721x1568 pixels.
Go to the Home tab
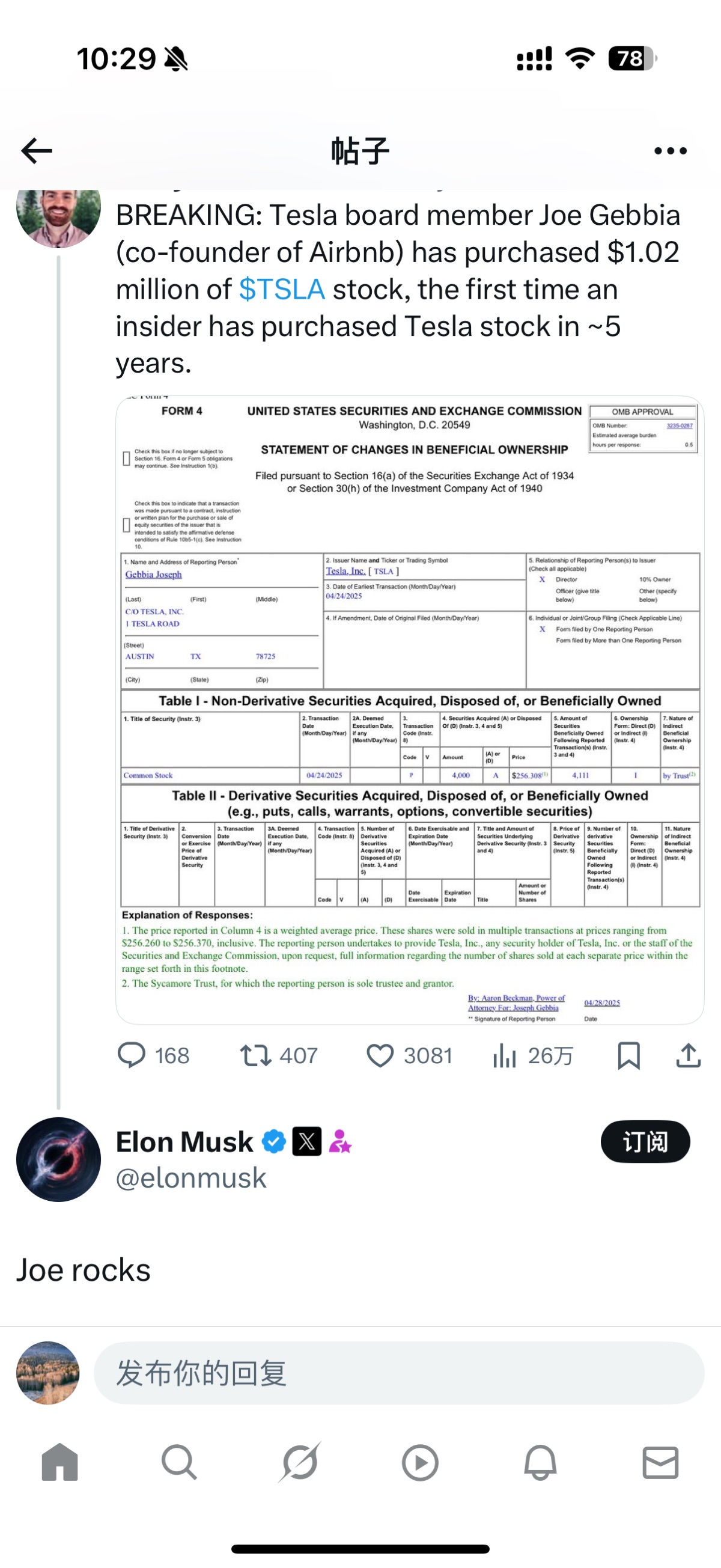(x=59, y=1463)
